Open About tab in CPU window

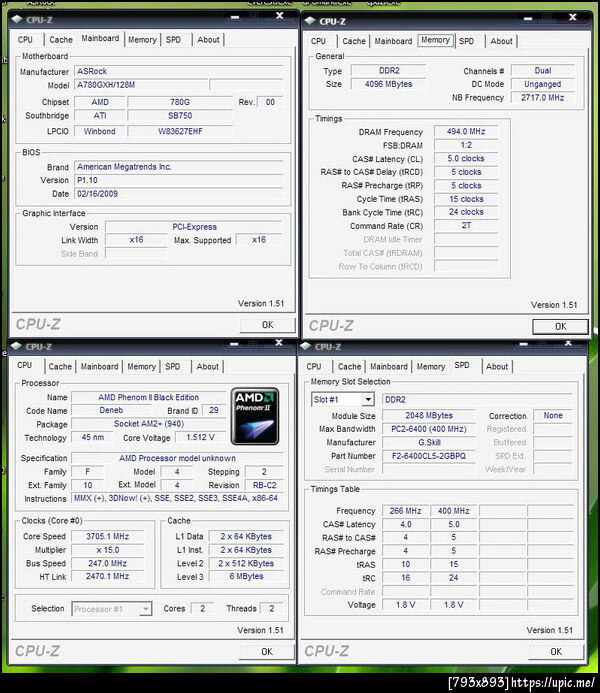(207, 366)
